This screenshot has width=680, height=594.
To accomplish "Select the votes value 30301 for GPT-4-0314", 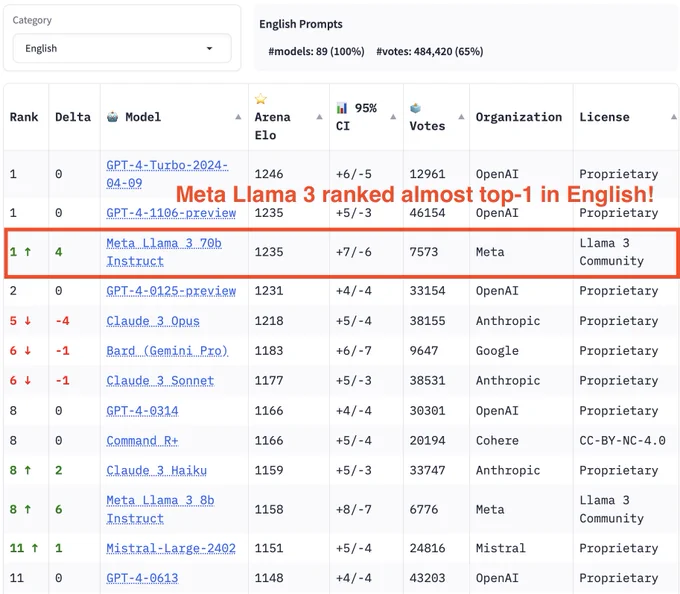I will click(x=427, y=411).
